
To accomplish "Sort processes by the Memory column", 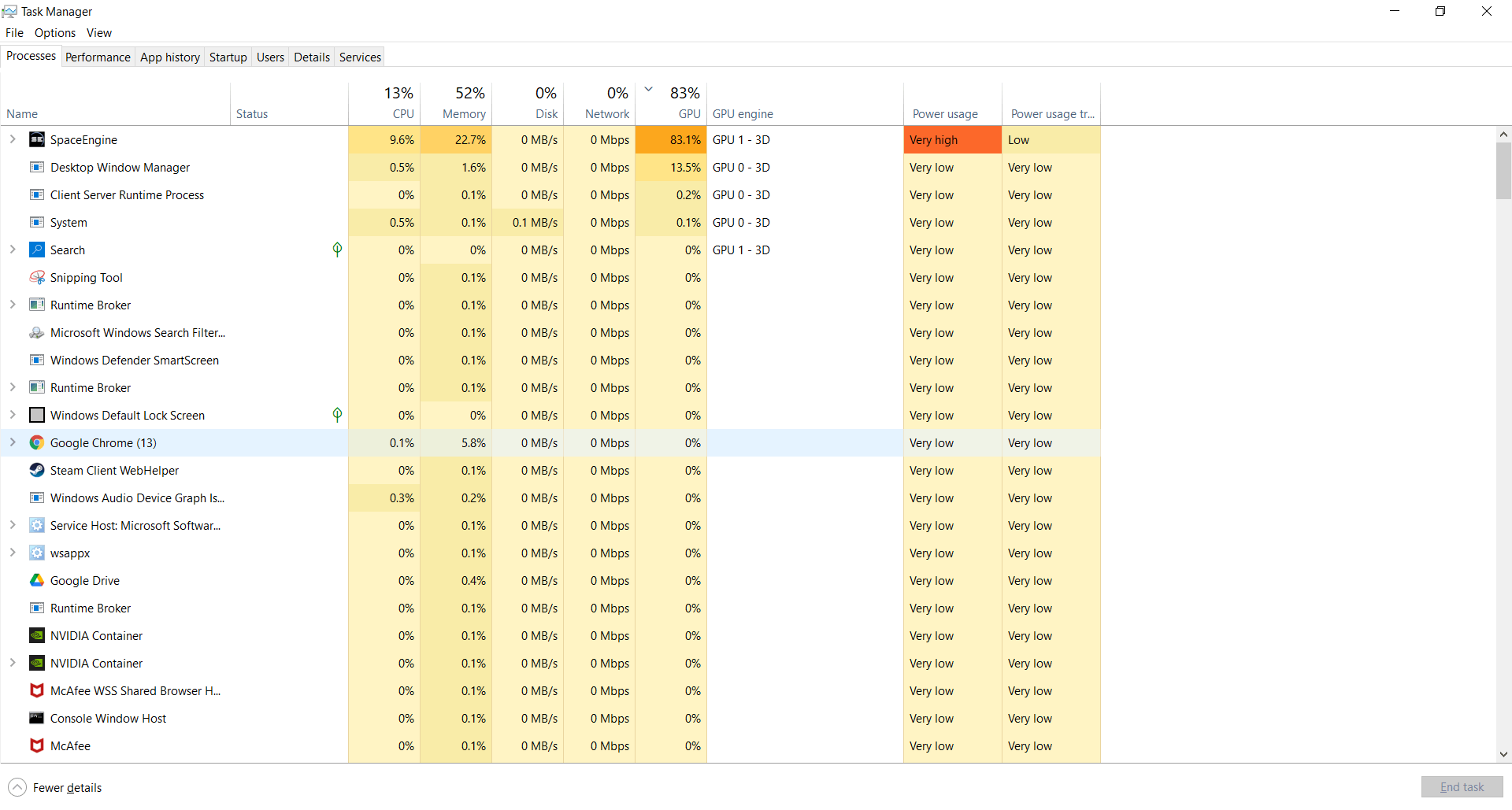I will 456,104.
